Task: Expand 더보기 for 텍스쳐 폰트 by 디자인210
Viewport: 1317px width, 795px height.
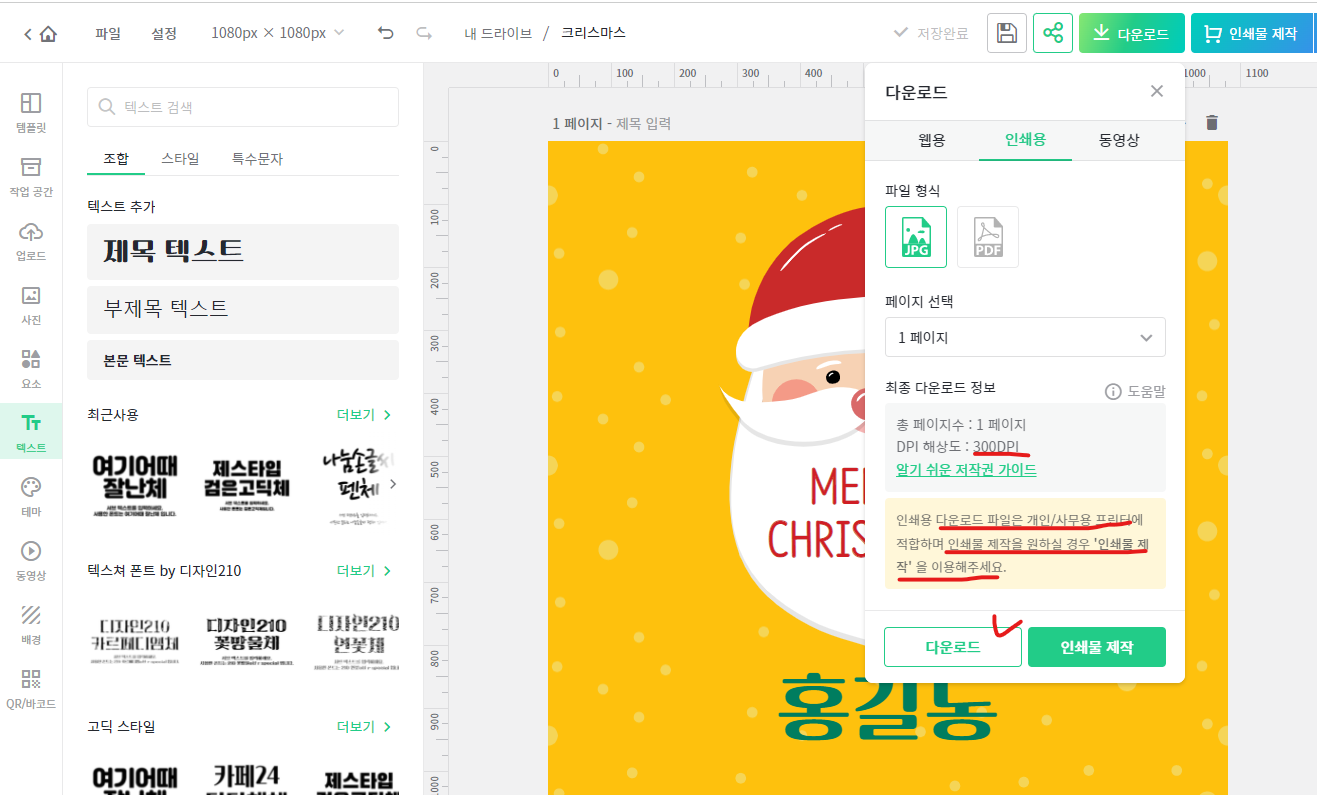Action: point(364,571)
